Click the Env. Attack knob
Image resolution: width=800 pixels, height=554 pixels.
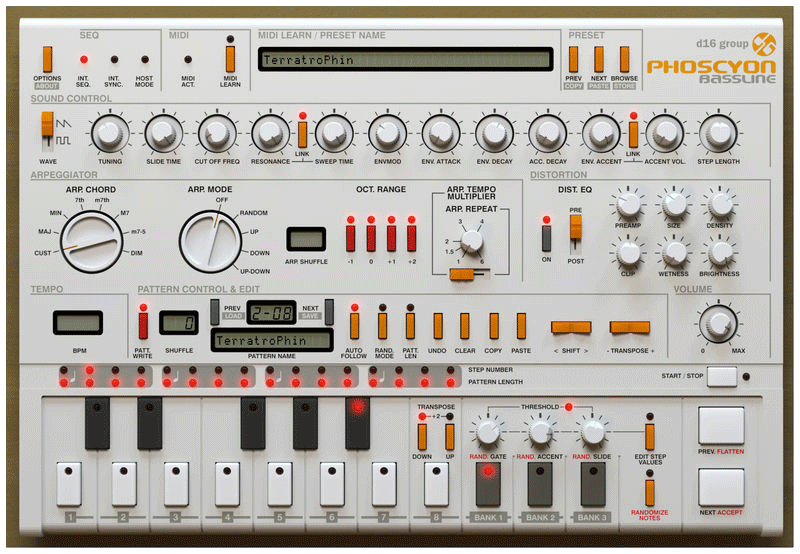(x=441, y=133)
